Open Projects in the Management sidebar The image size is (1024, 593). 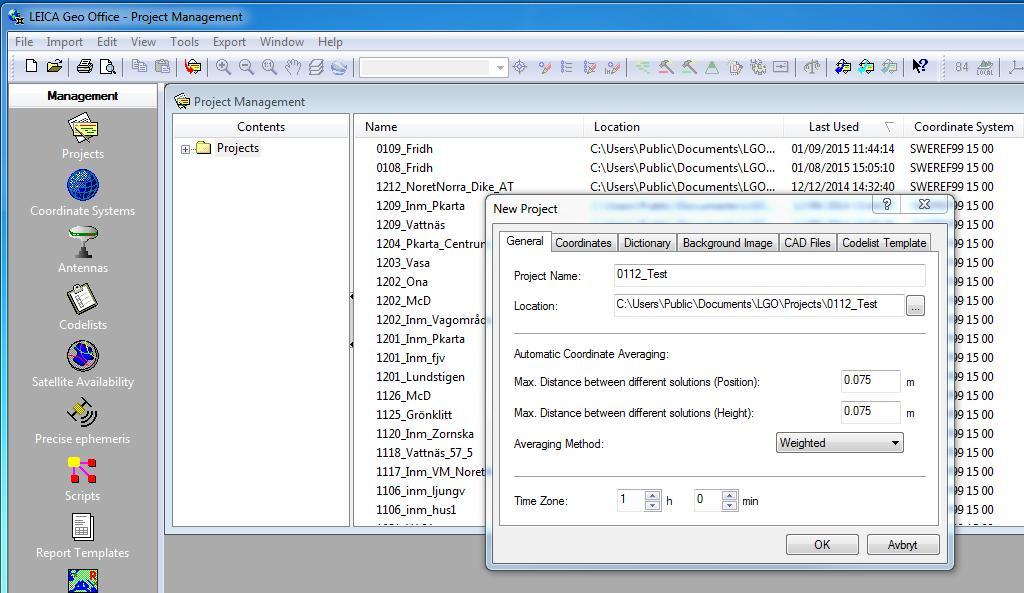click(83, 136)
